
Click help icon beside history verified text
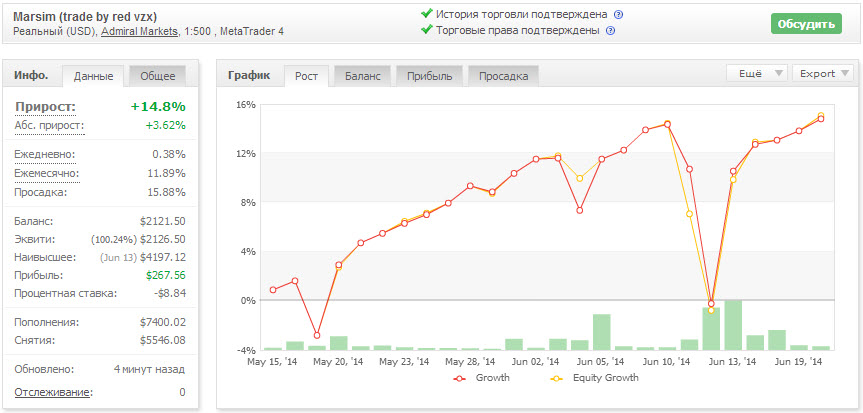618,15
